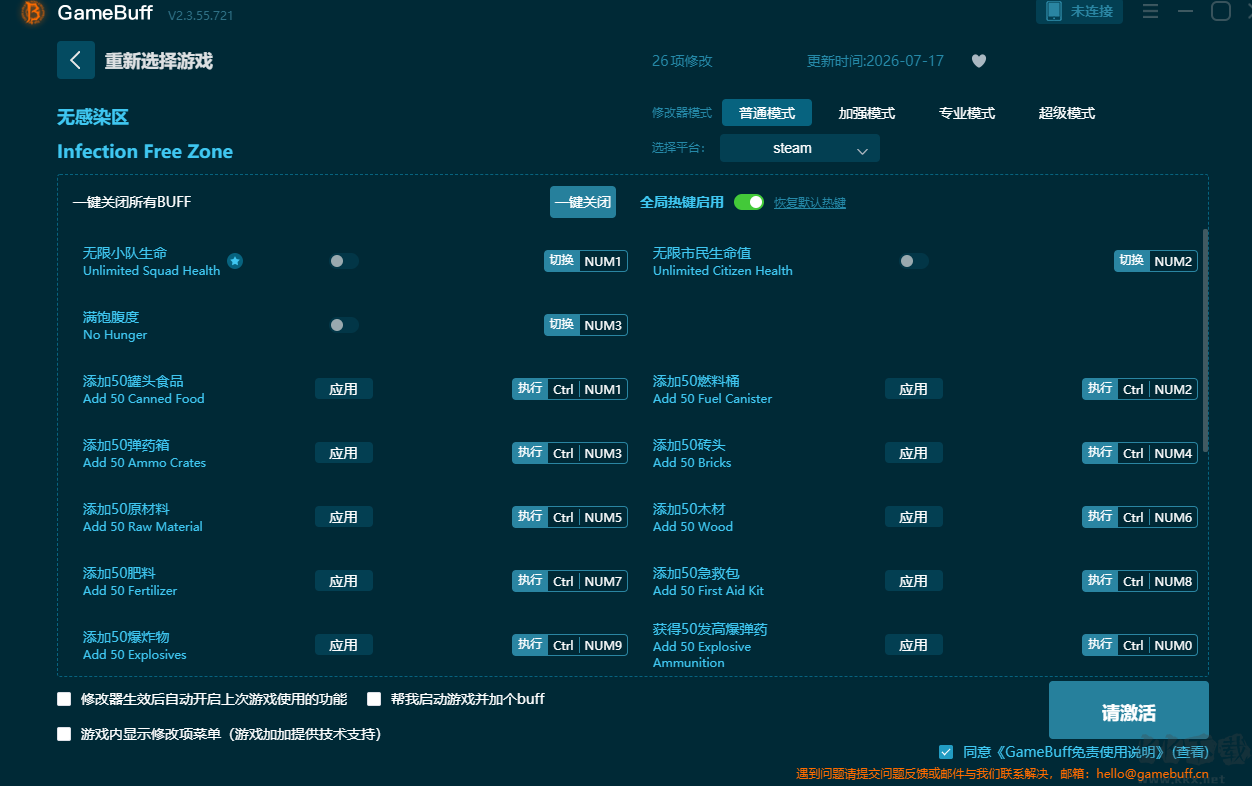Toggle the No Hunger switch
Viewport: 1252px width, 786px height.
pyautogui.click(x=343, y=325)
